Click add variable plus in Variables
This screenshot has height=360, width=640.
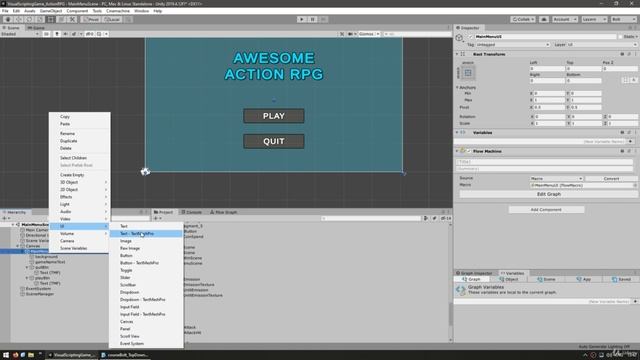[631, 141]
